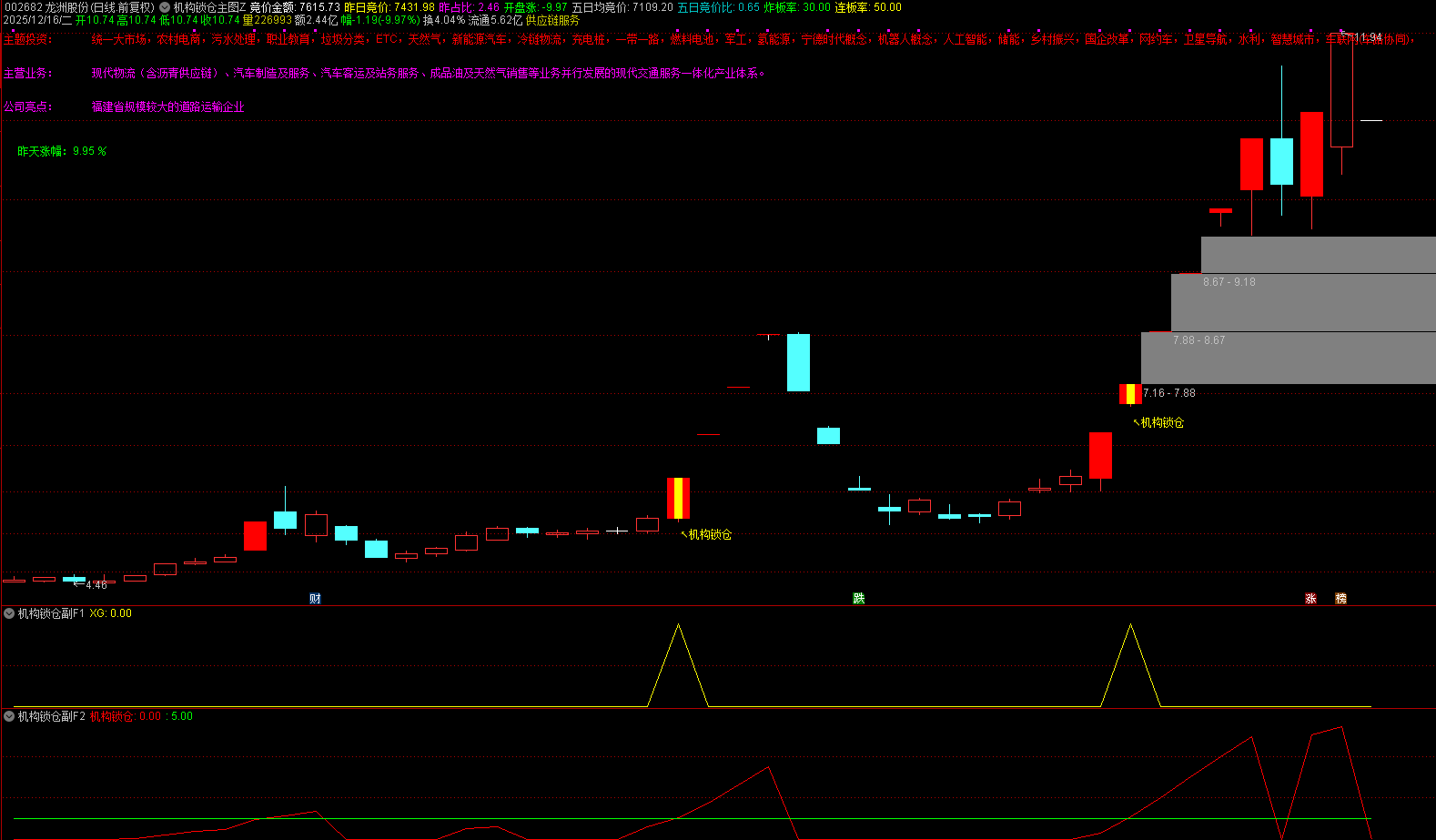1436x840 pixels.
Task: Click the 职业教育 concept tag
Action: [288, 40]
